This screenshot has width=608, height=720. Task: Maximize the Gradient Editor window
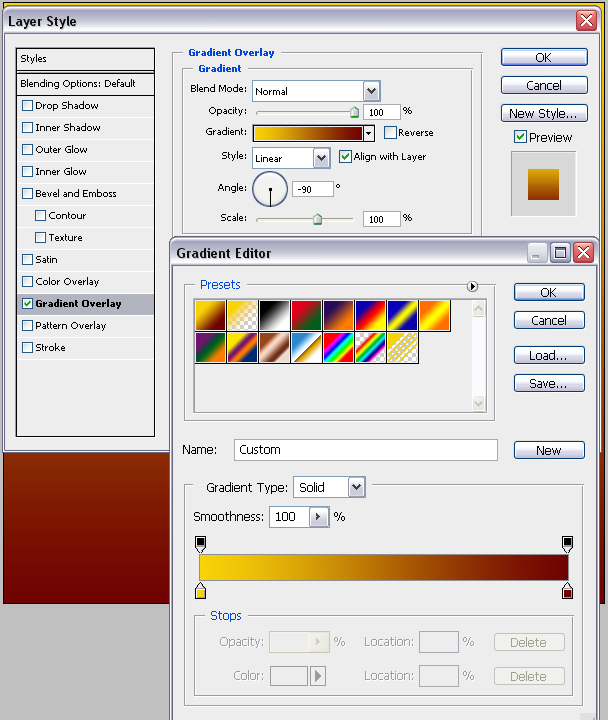point(560,253)
